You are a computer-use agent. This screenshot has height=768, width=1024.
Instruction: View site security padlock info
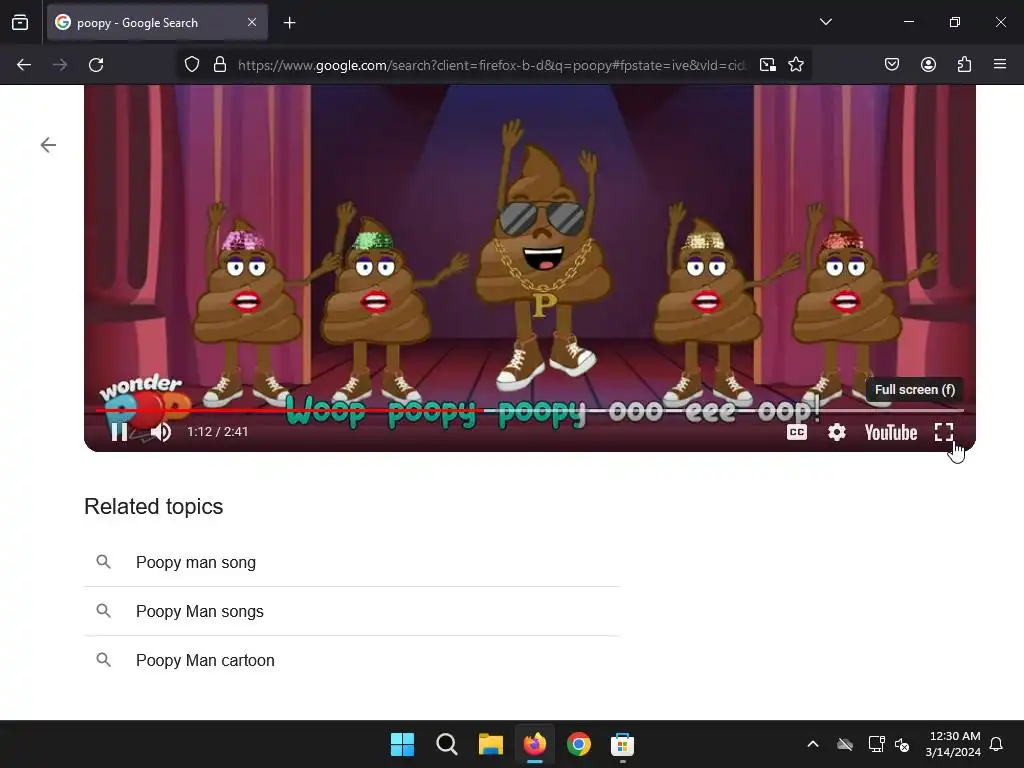220,65
